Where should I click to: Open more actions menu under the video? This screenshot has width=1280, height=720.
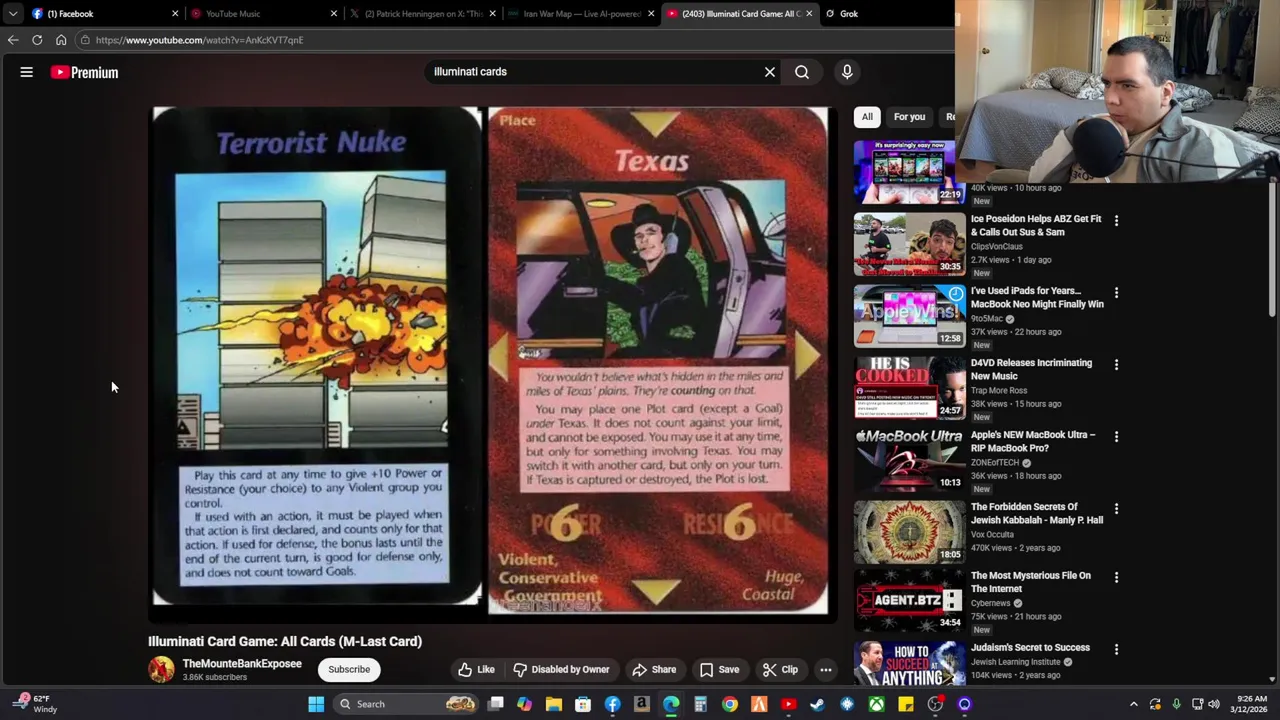pyautogui.click(x=826, y=670)
